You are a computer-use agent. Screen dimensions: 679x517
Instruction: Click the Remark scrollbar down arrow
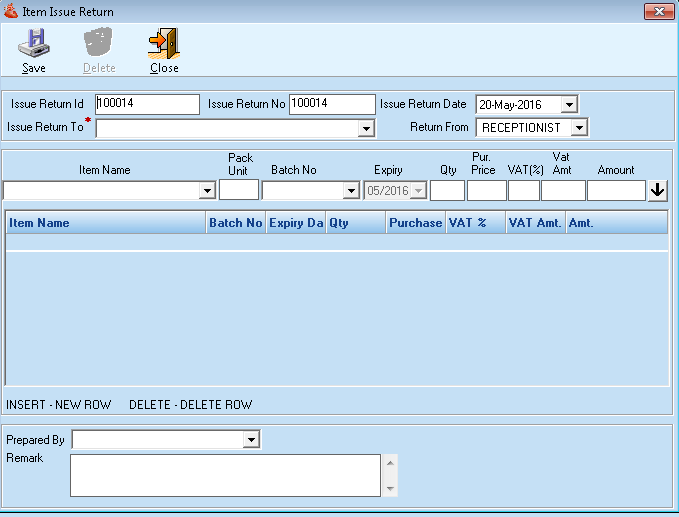pyautogui.click(x=390, y=488)
